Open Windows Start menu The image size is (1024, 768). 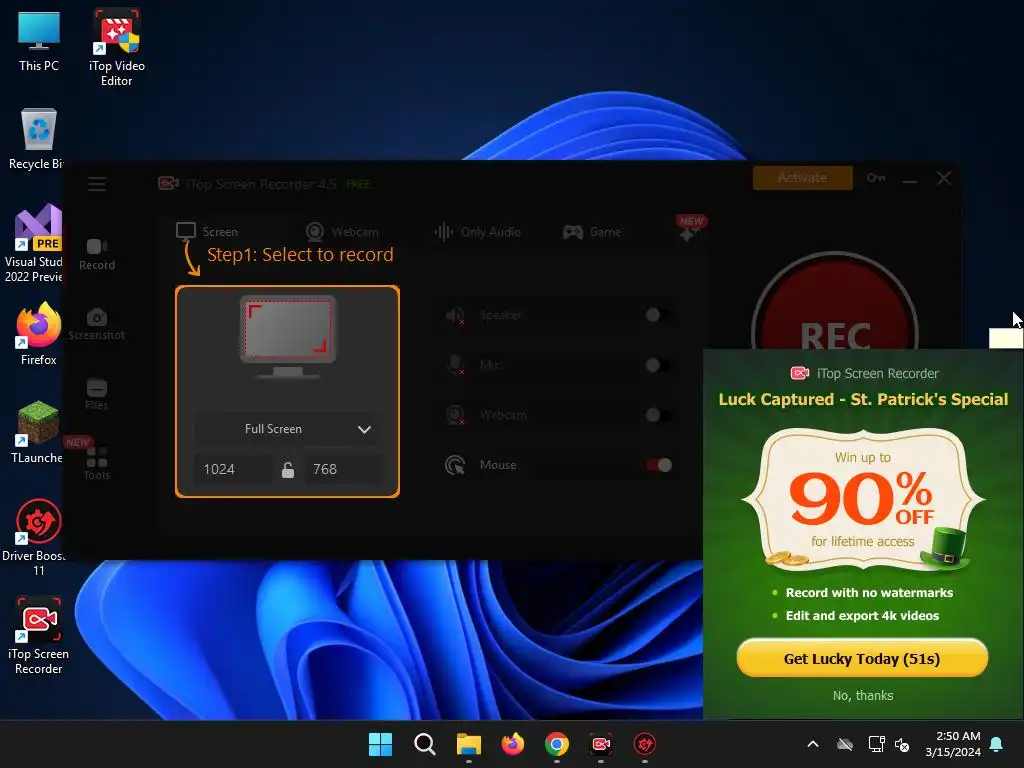380,744
